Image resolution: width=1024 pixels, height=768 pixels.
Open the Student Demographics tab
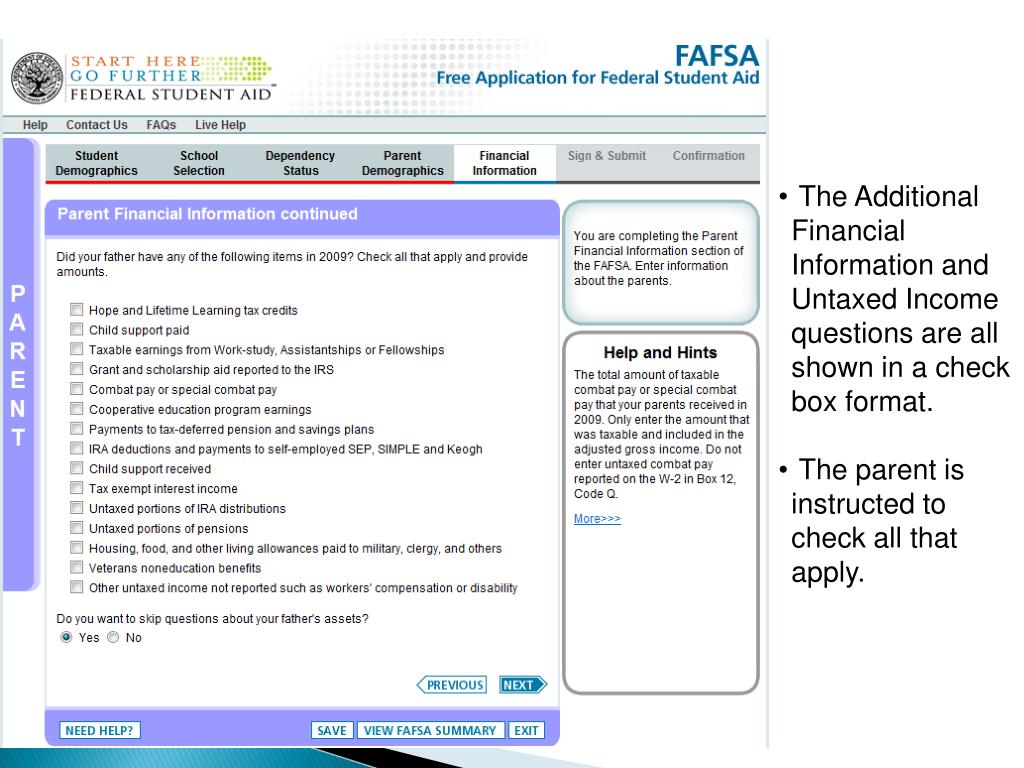pos(97,163)
